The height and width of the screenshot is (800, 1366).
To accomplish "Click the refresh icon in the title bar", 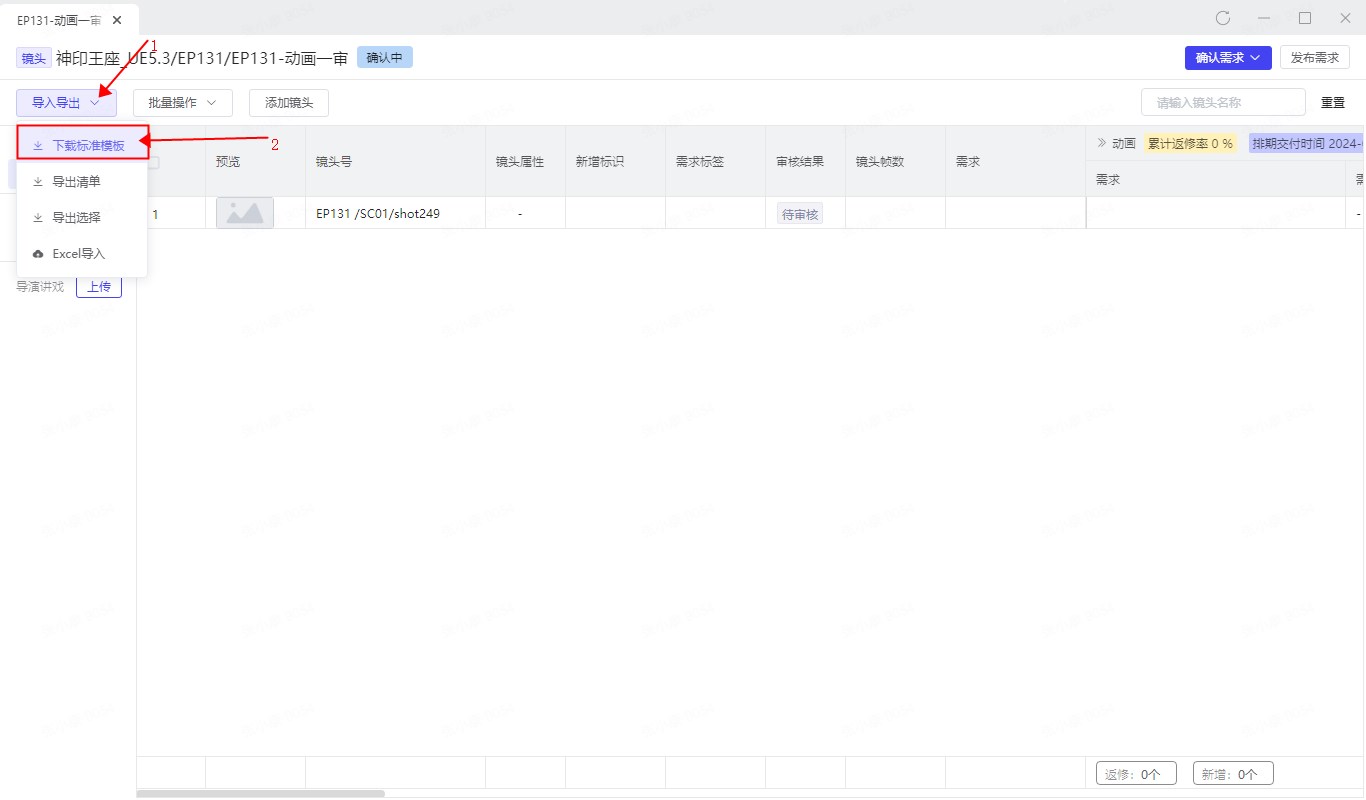I will pos(1222,18).
